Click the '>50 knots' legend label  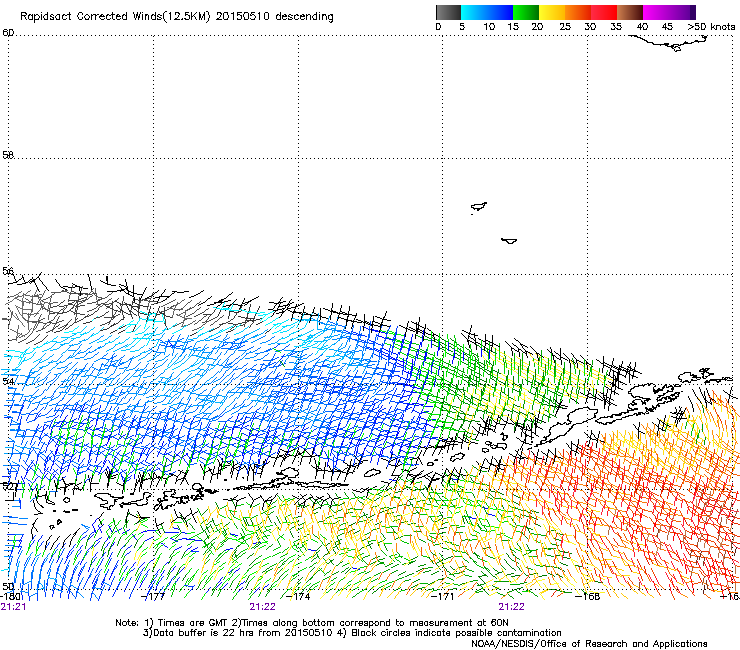711,27
